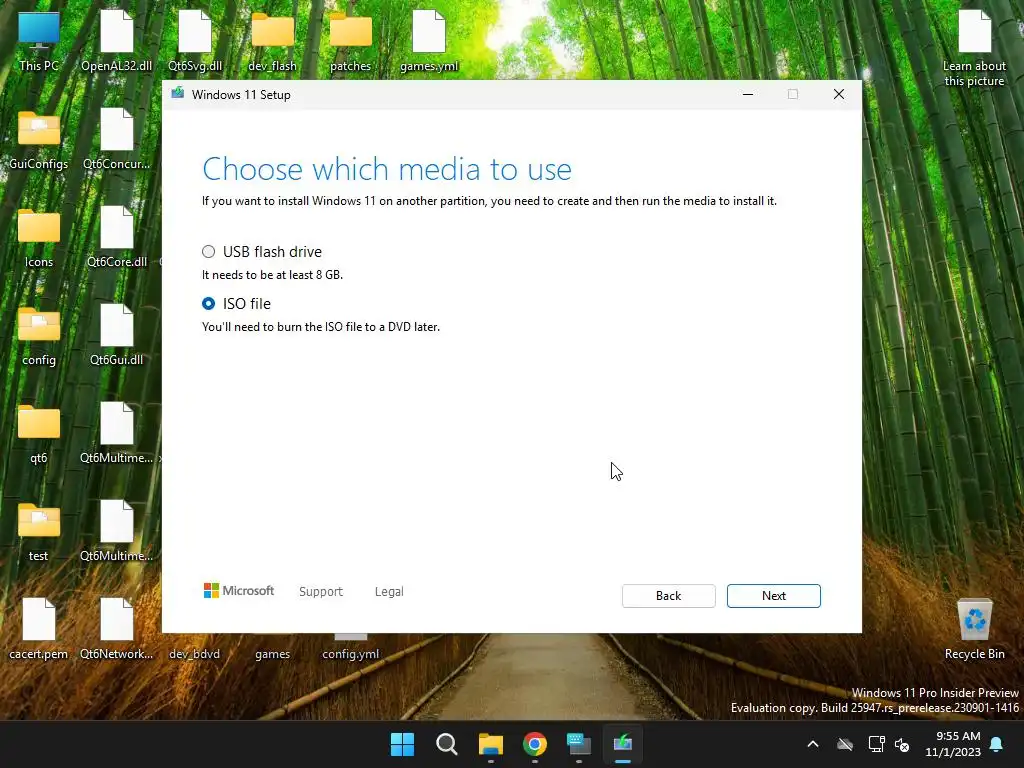Click the muted volume tray icon

pos(902,744)
